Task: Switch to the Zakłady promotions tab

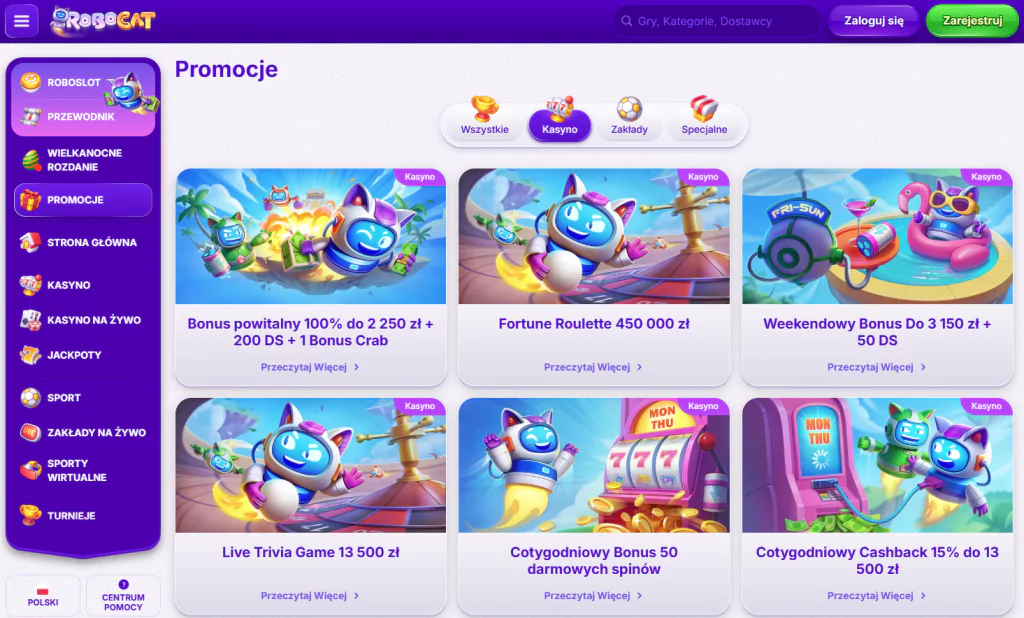Action: click(x=630, y=118)
